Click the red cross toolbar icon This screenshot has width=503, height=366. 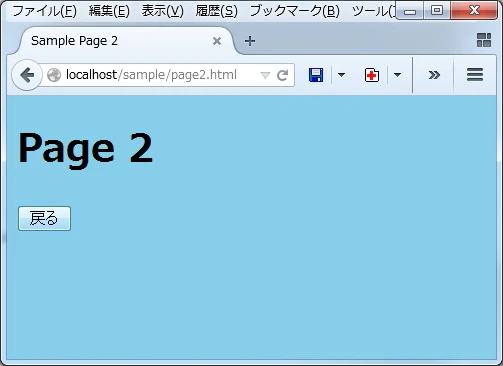point(372,75)
